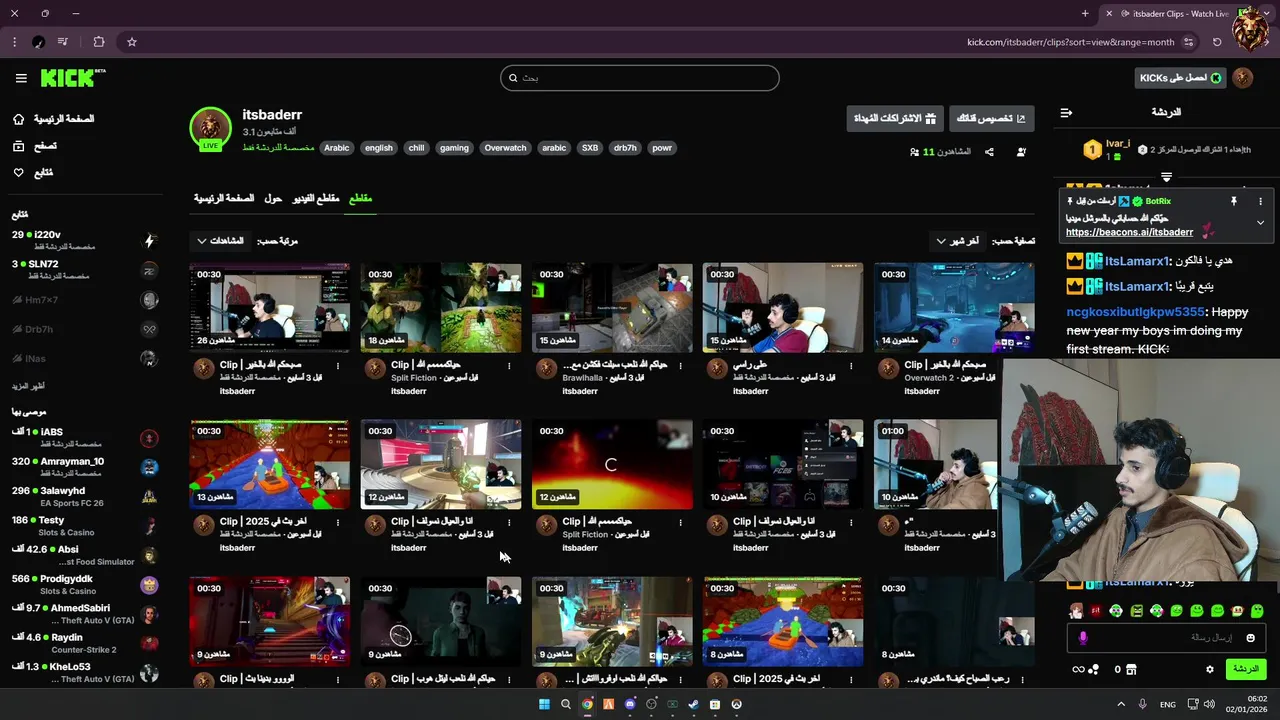Show more followed channels
Image resolution: width=1280 pixels, height=720 pixels.
pos(28,386)
